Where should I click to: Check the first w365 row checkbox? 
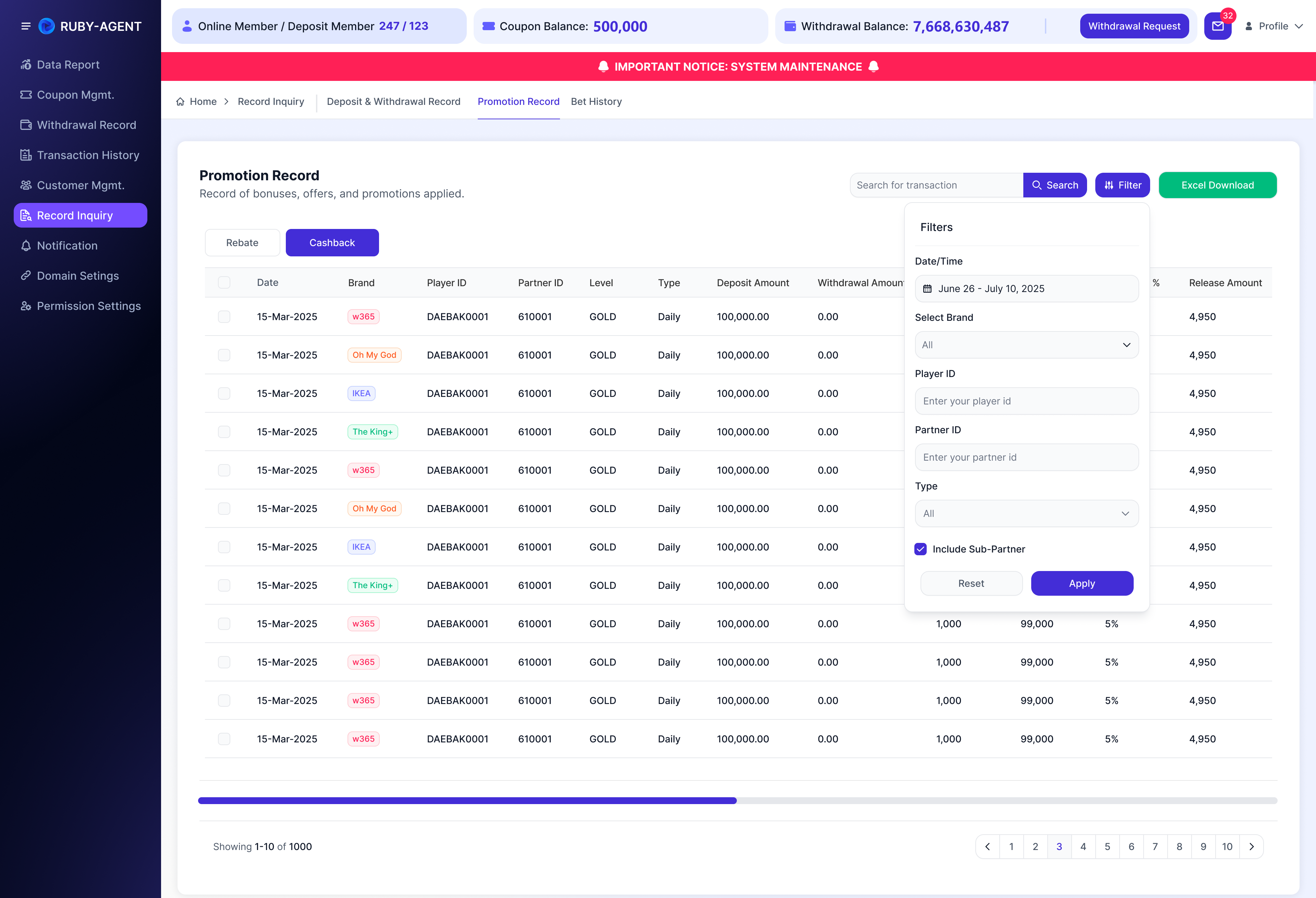coord(224,316)
